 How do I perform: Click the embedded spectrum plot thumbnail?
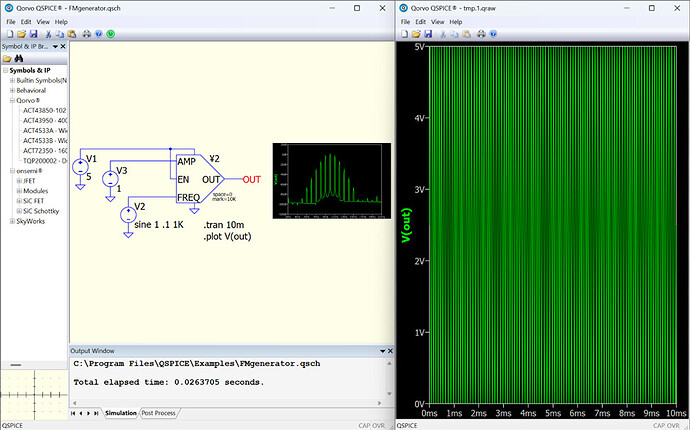tap(332, 180)
